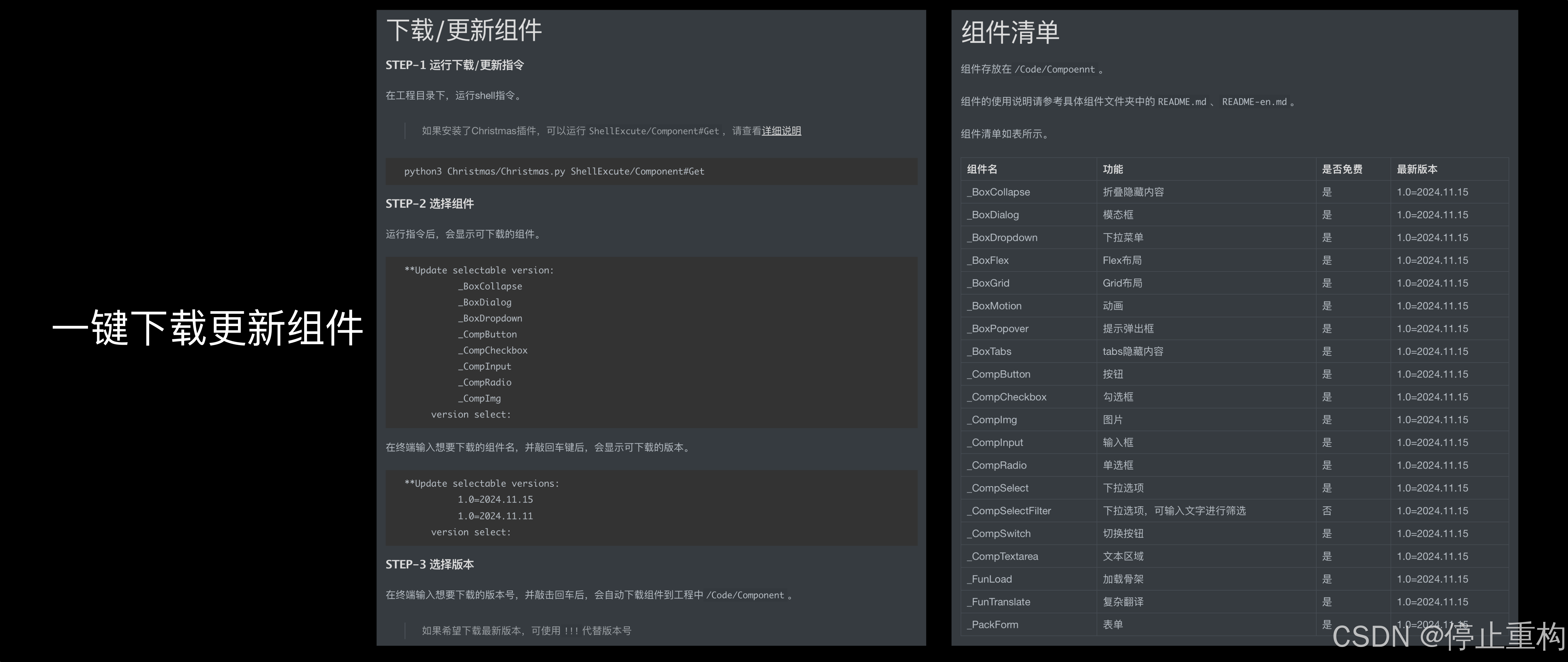Click the _CompSelectFilter table cell
This screenshot has width=1568, height=662.
(1008, 511)
